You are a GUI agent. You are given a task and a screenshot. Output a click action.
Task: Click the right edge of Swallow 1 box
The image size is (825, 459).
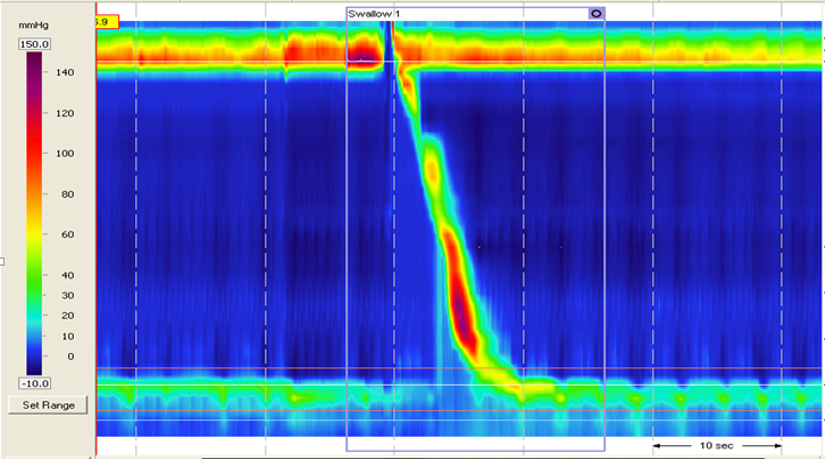pyautogui.click(x=605, y=250)
